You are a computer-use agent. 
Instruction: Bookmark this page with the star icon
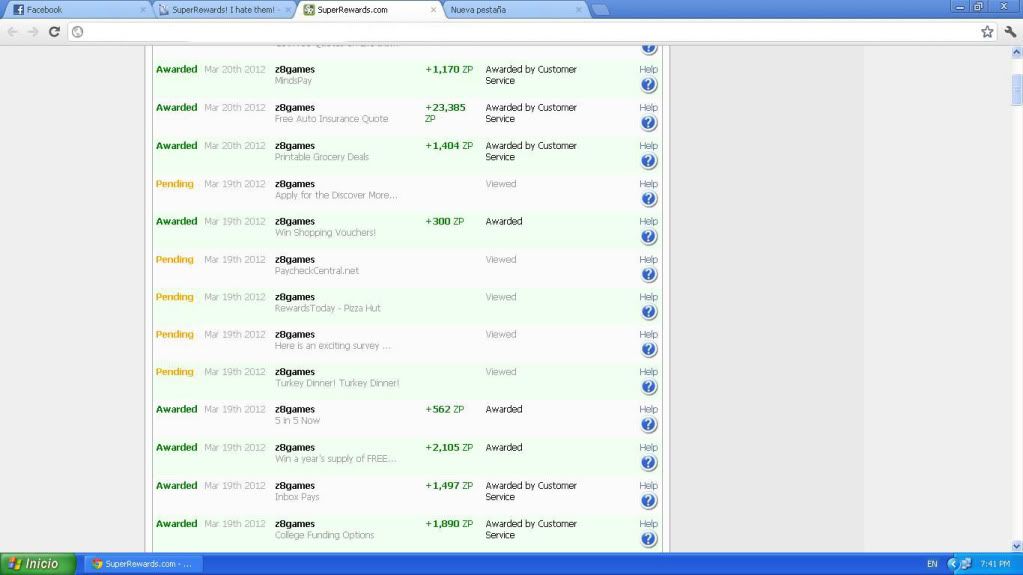point(987,31)
